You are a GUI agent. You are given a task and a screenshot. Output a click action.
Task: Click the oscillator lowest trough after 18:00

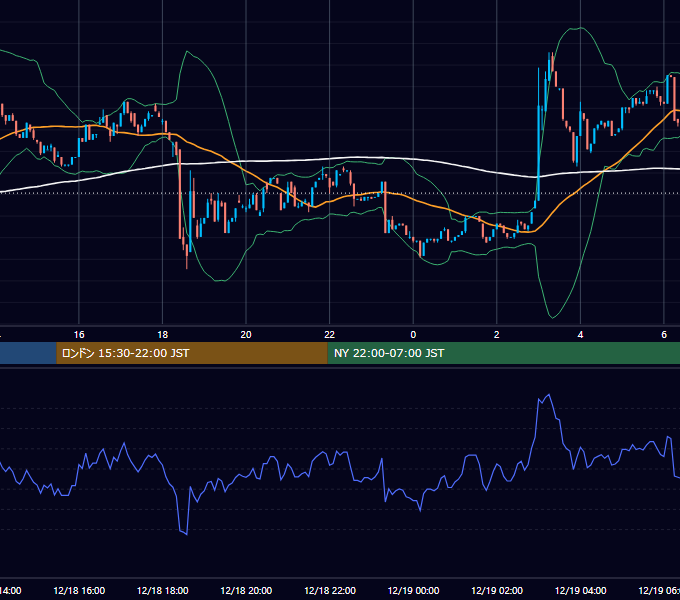[x=186, y=534]
